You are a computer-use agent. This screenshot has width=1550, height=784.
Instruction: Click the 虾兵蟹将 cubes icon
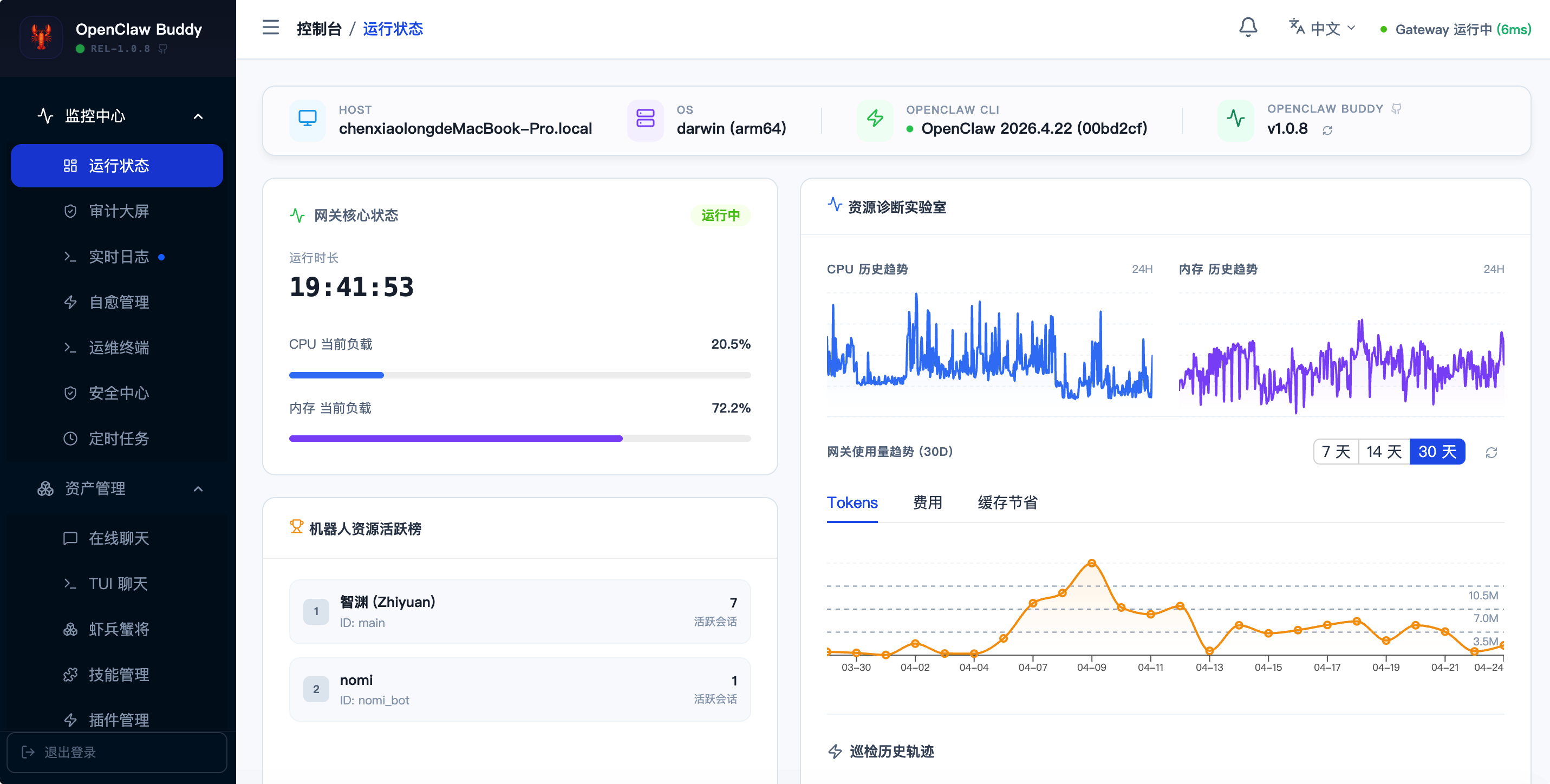(70, 629)
